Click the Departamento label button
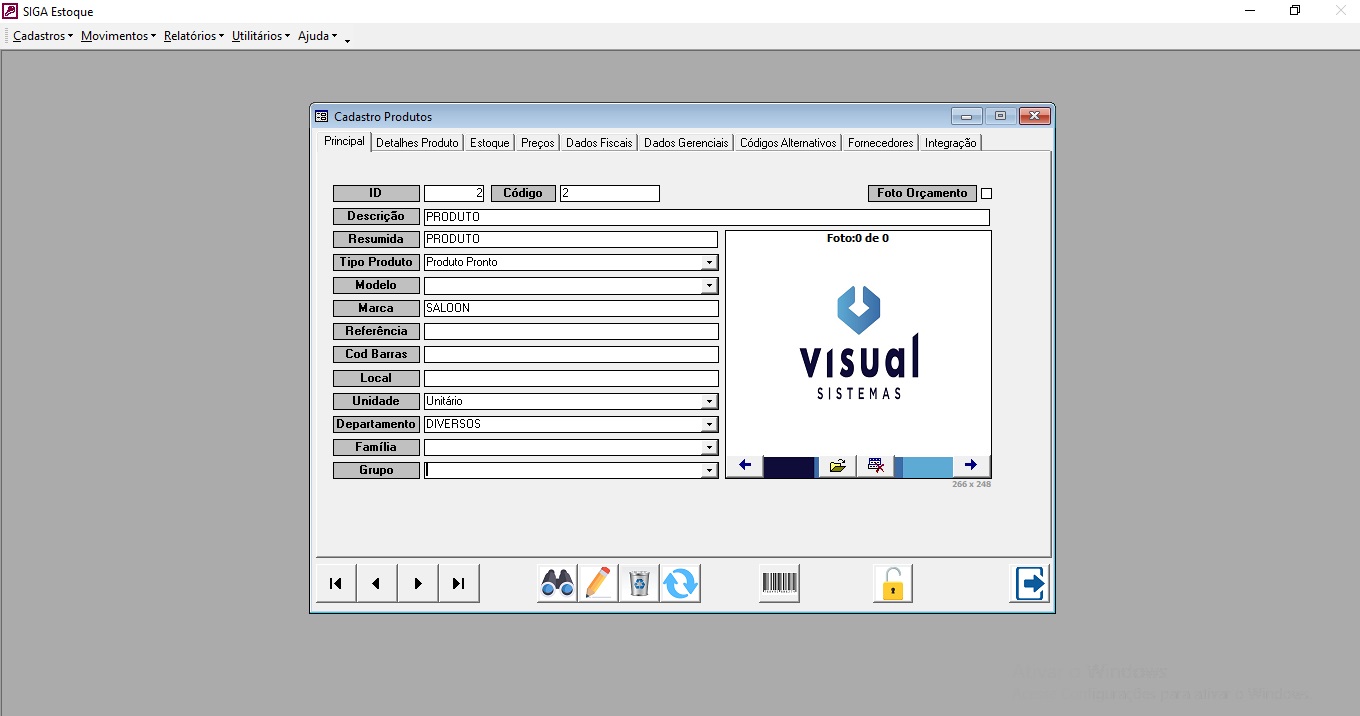 coord(376,425)
